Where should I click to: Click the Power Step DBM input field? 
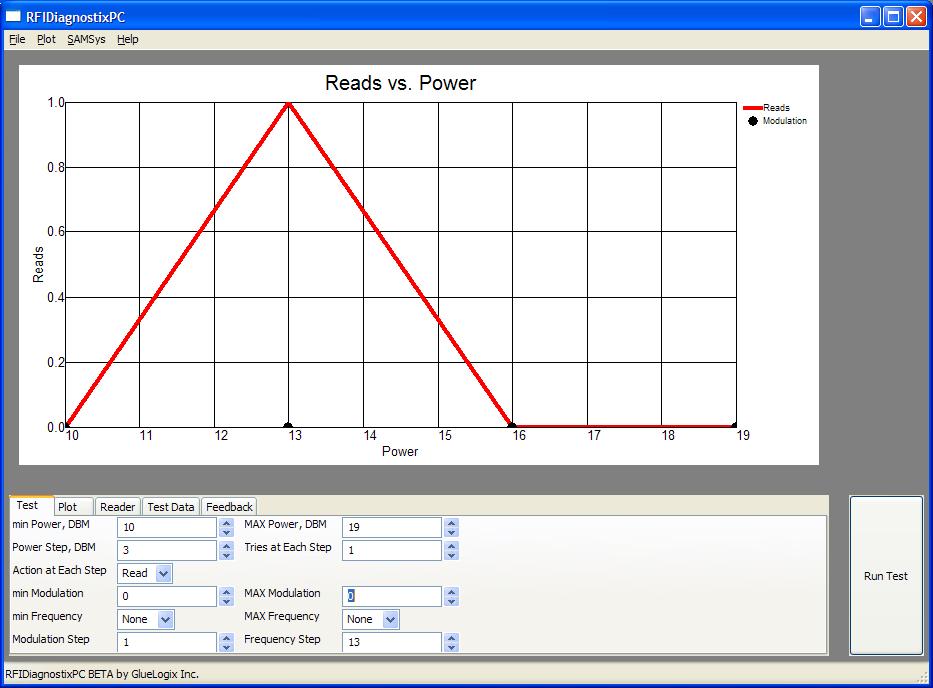167,550
